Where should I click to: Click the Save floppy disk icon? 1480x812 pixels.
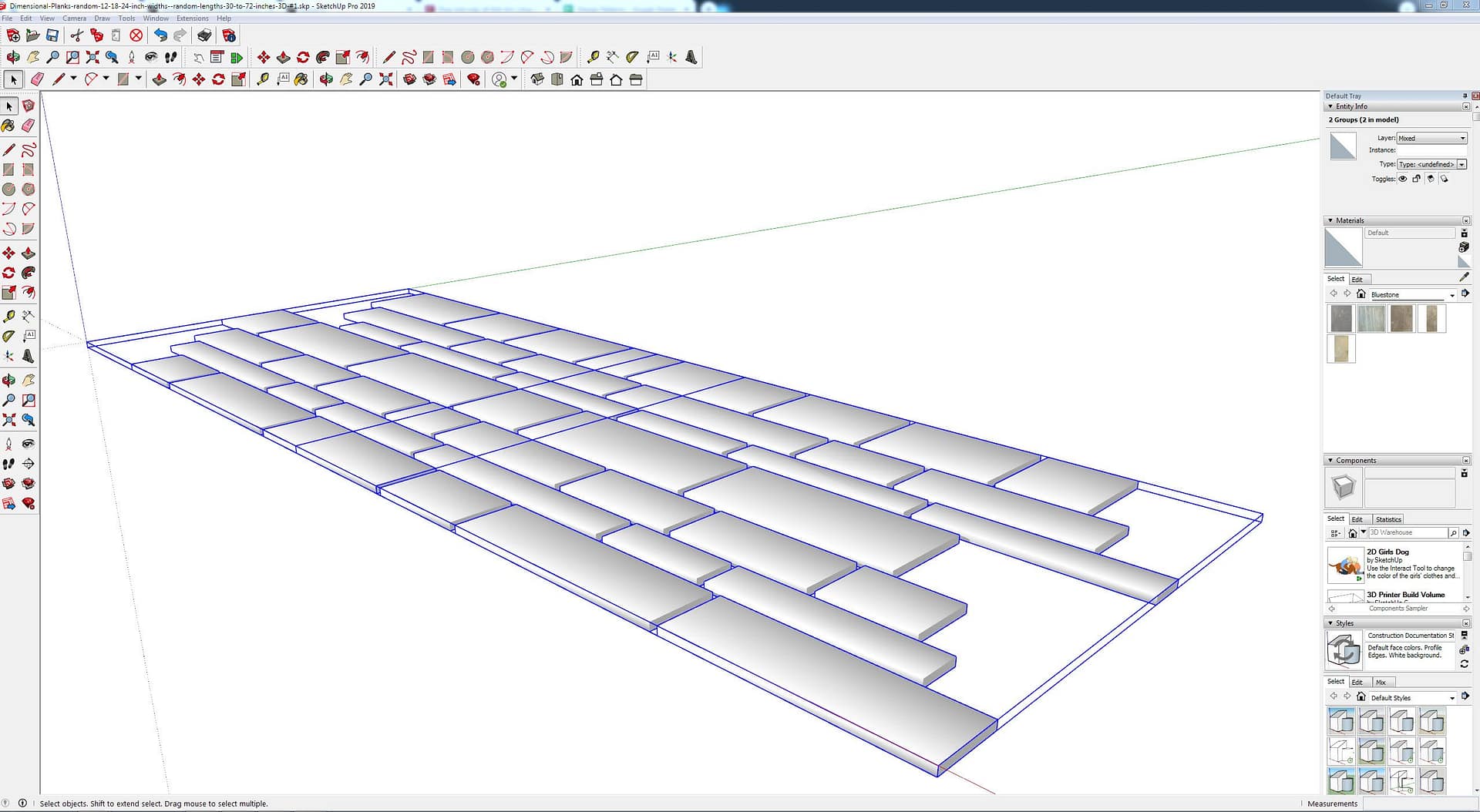(x=52, y=35)
